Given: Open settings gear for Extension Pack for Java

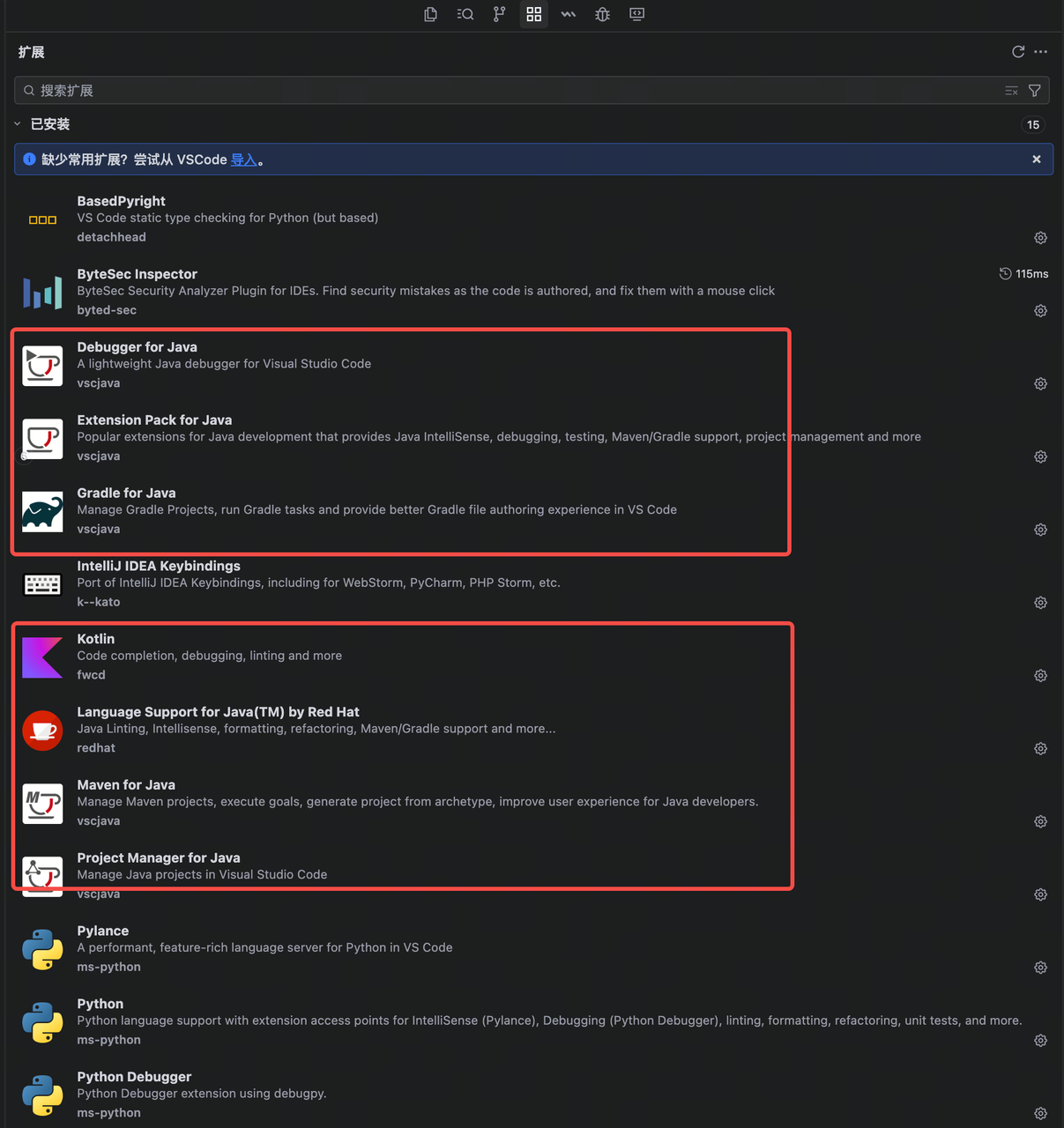Looking at the screenshot, I should pos(1041,457).
